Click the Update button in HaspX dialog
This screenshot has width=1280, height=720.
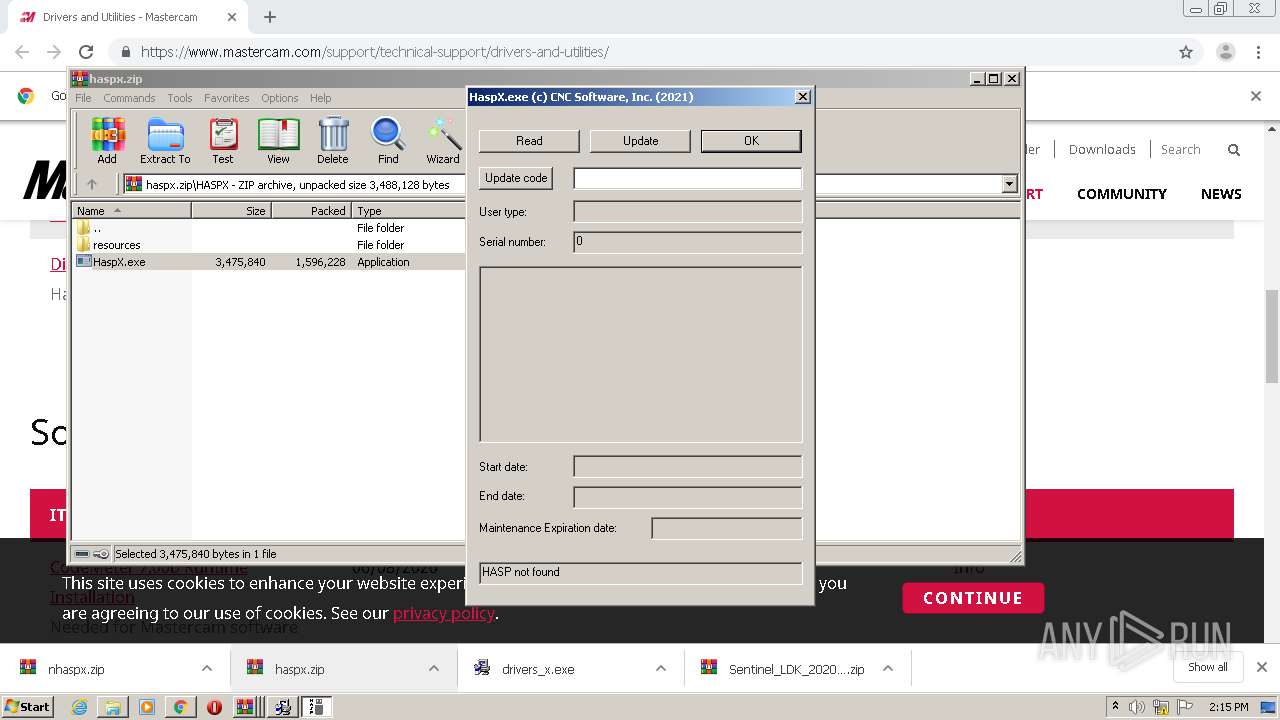tap(640, 141)
